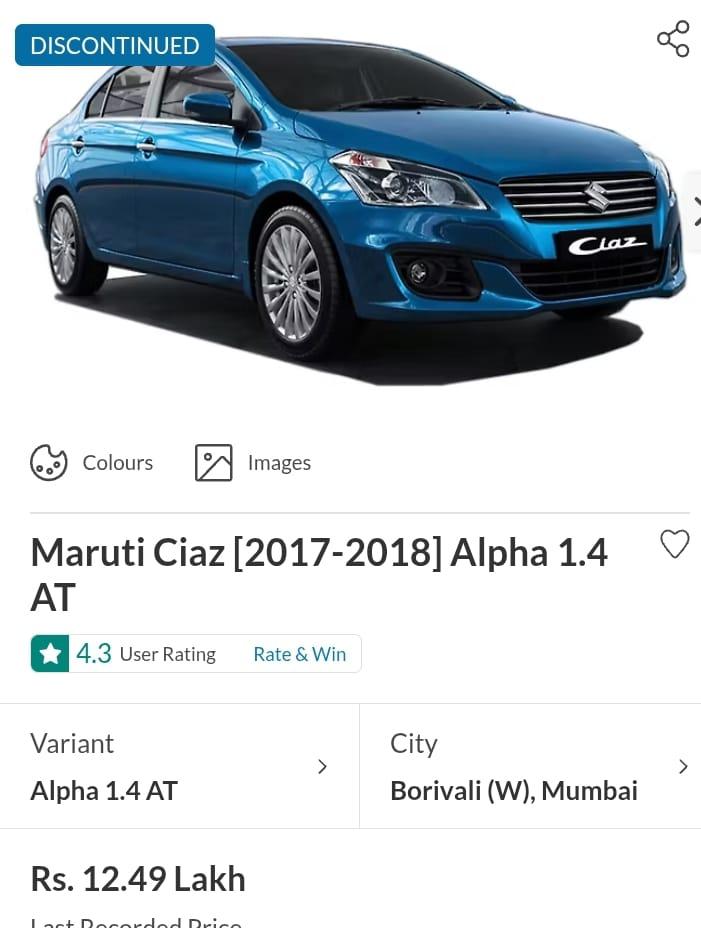The height and width of the screenshot is (928, 701).
Task: Show next car image arrow
Action: coord(696,211)
